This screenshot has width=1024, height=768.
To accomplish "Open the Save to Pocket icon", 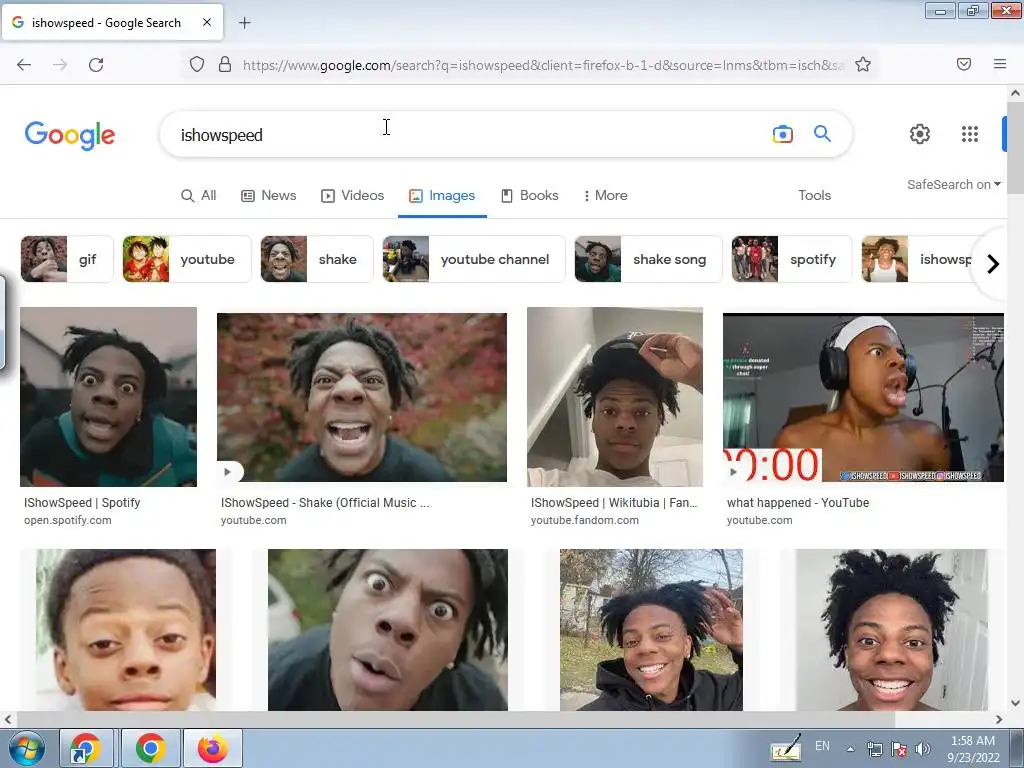I will [963, 64].
